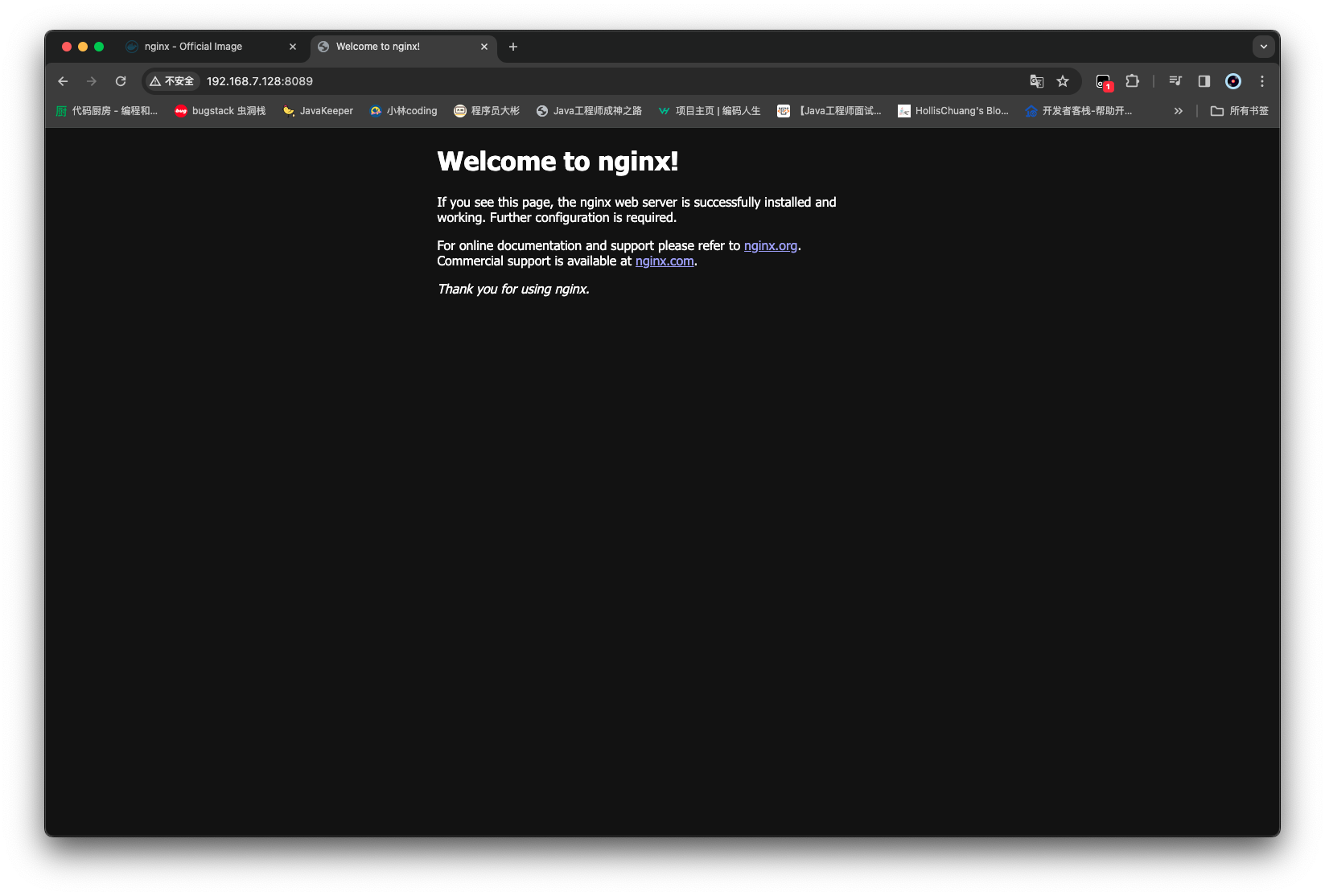Image resolution: width=1325 pixels, height=896 pixels.
Task: Open the 开发者客栈 bookmark
Action: tap(1079, 111)
